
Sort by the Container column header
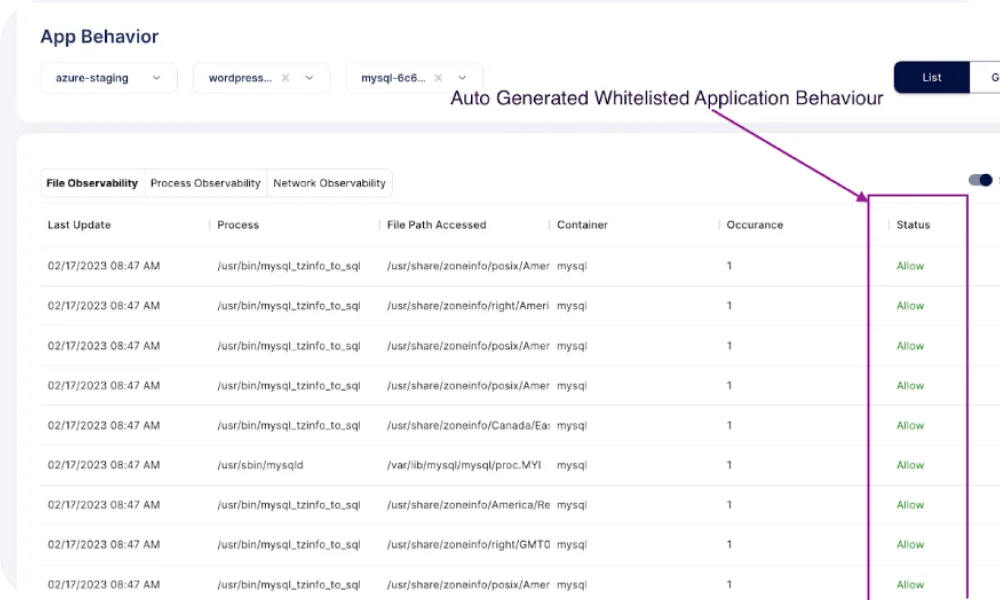coord(582,225)
